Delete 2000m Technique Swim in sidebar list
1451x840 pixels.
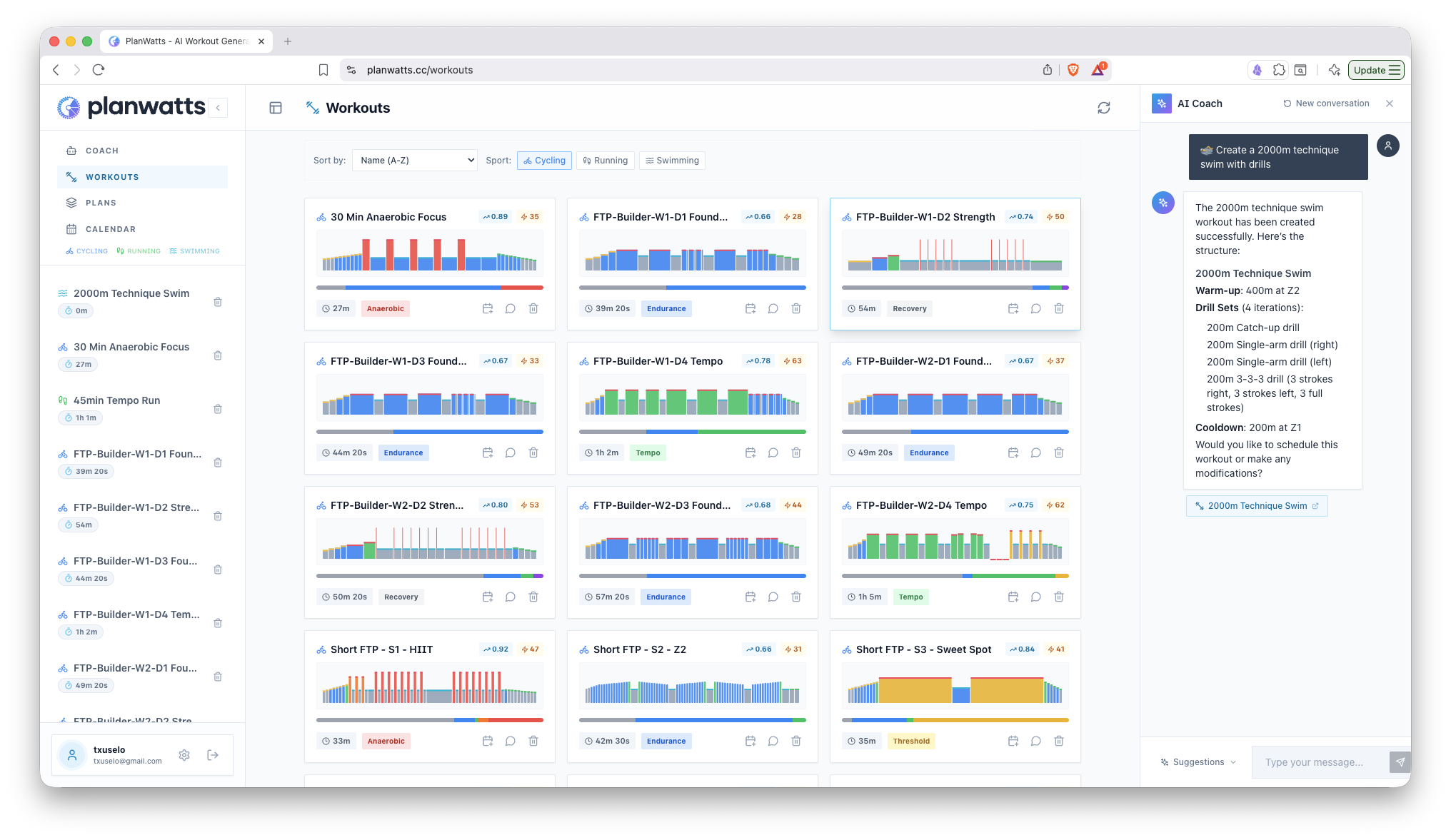coord(218,302)
